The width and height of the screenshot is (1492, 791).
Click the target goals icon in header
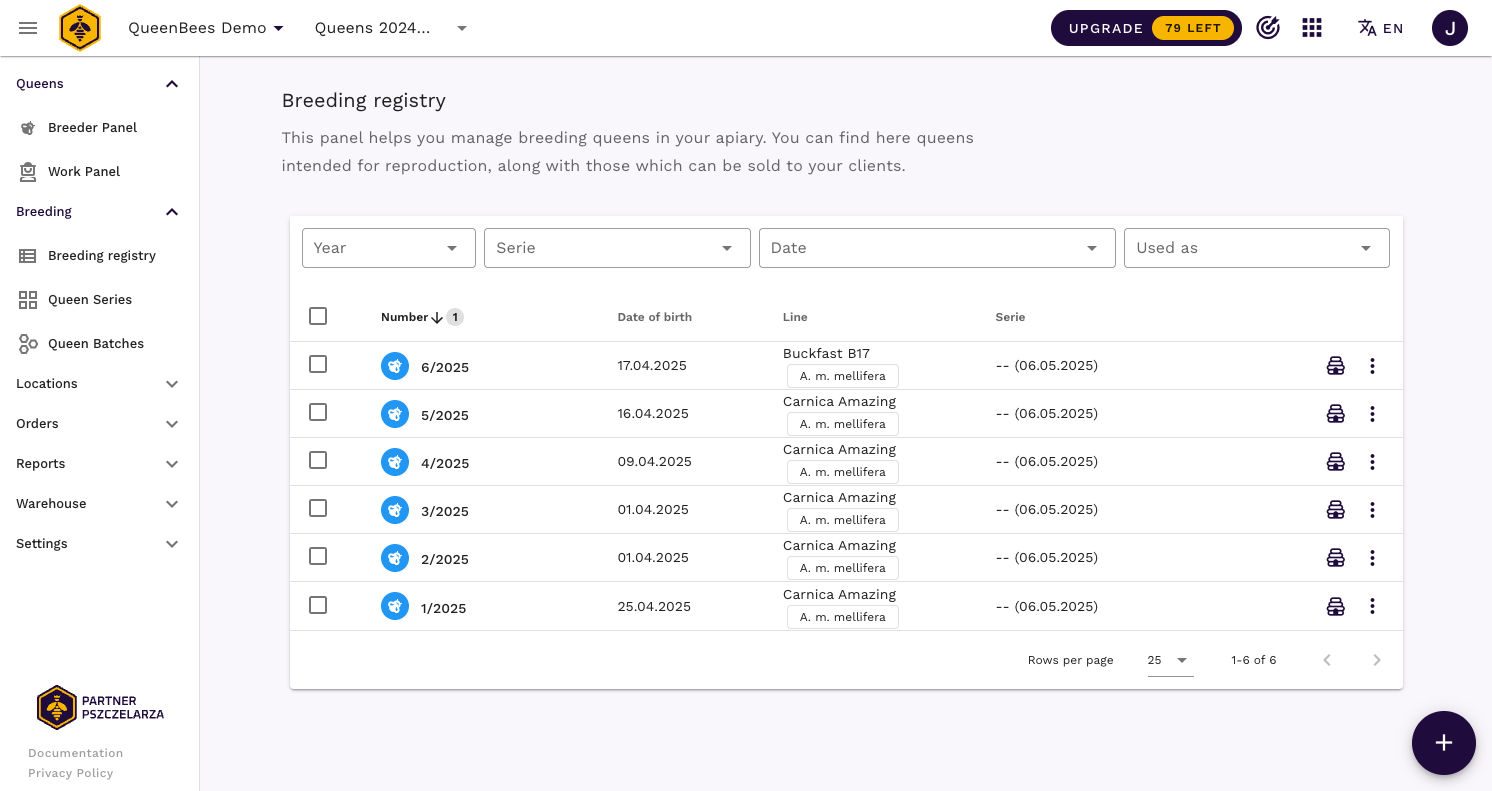[x=1268, y=28]
